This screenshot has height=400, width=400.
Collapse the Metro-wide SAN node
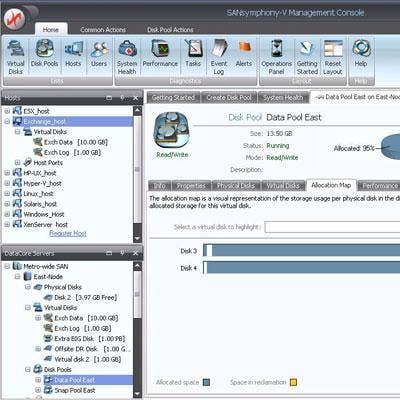[7, 266]
